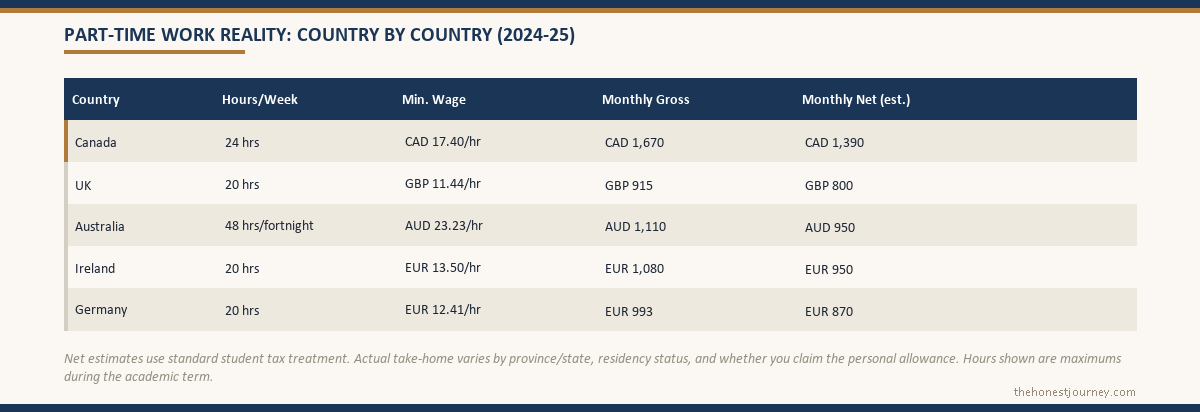1200x412 pixels.
Task: Click the GBP 915 monthly gross cell
Action: [x=629, y=185]
